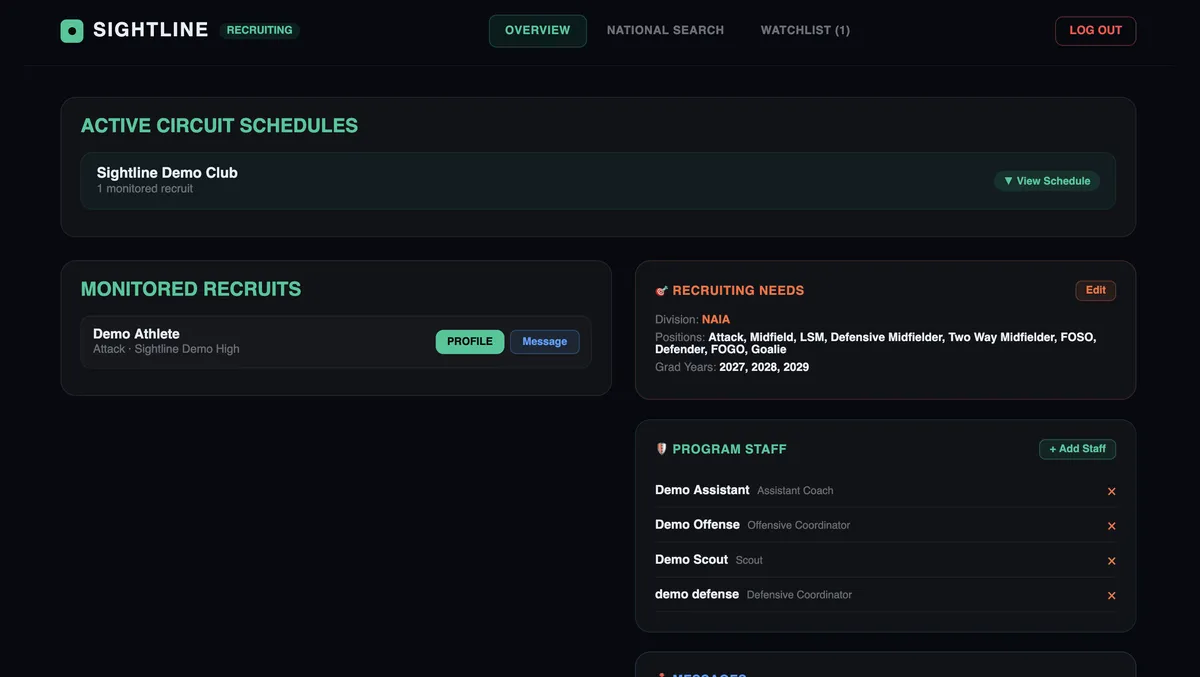Remove demo defense from staff
Image resolution: width=1200 pixels, height=677 pixels.
tap(1111, 596)
